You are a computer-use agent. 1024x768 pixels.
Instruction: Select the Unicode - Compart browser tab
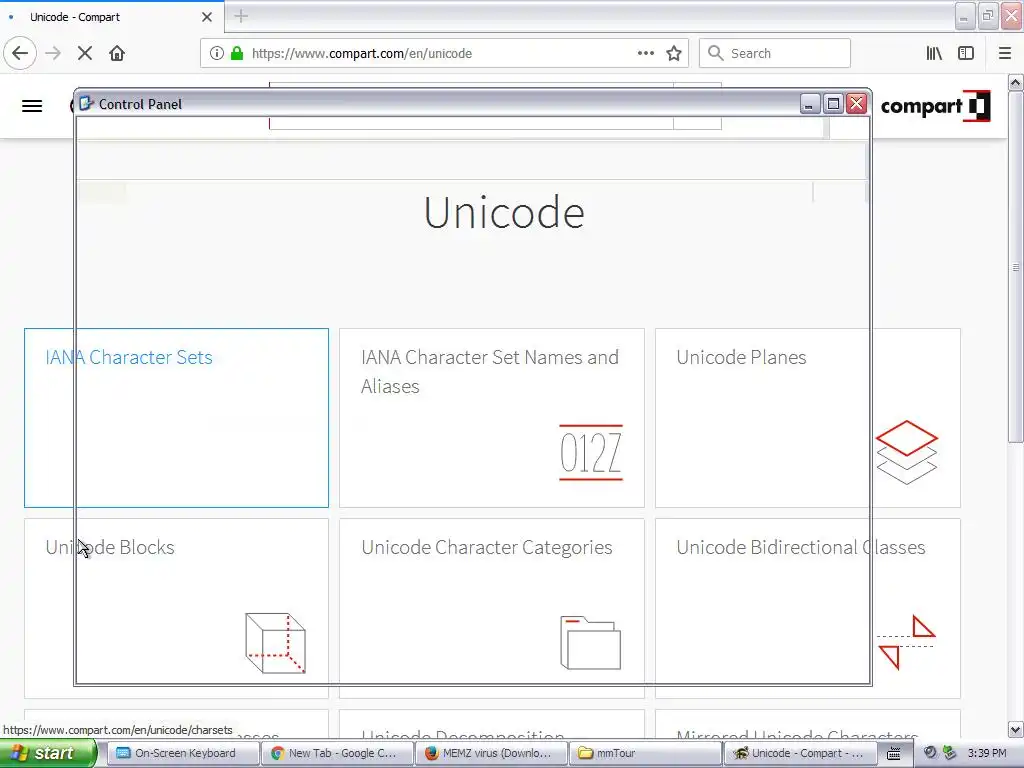pyautogui.click(x=112, y=17)
